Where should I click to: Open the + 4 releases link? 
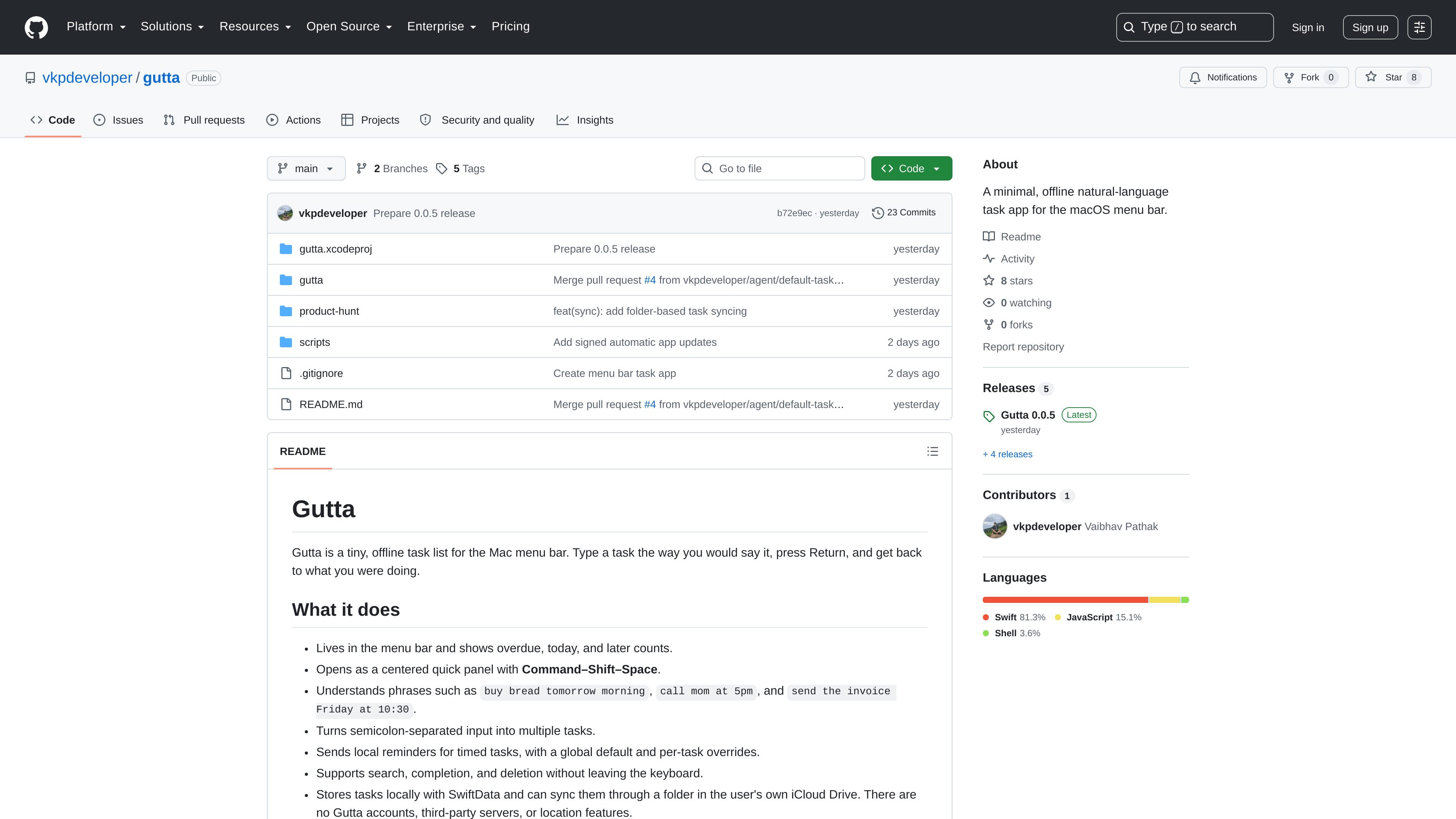pyautogui.click(x=1007, y=454)
